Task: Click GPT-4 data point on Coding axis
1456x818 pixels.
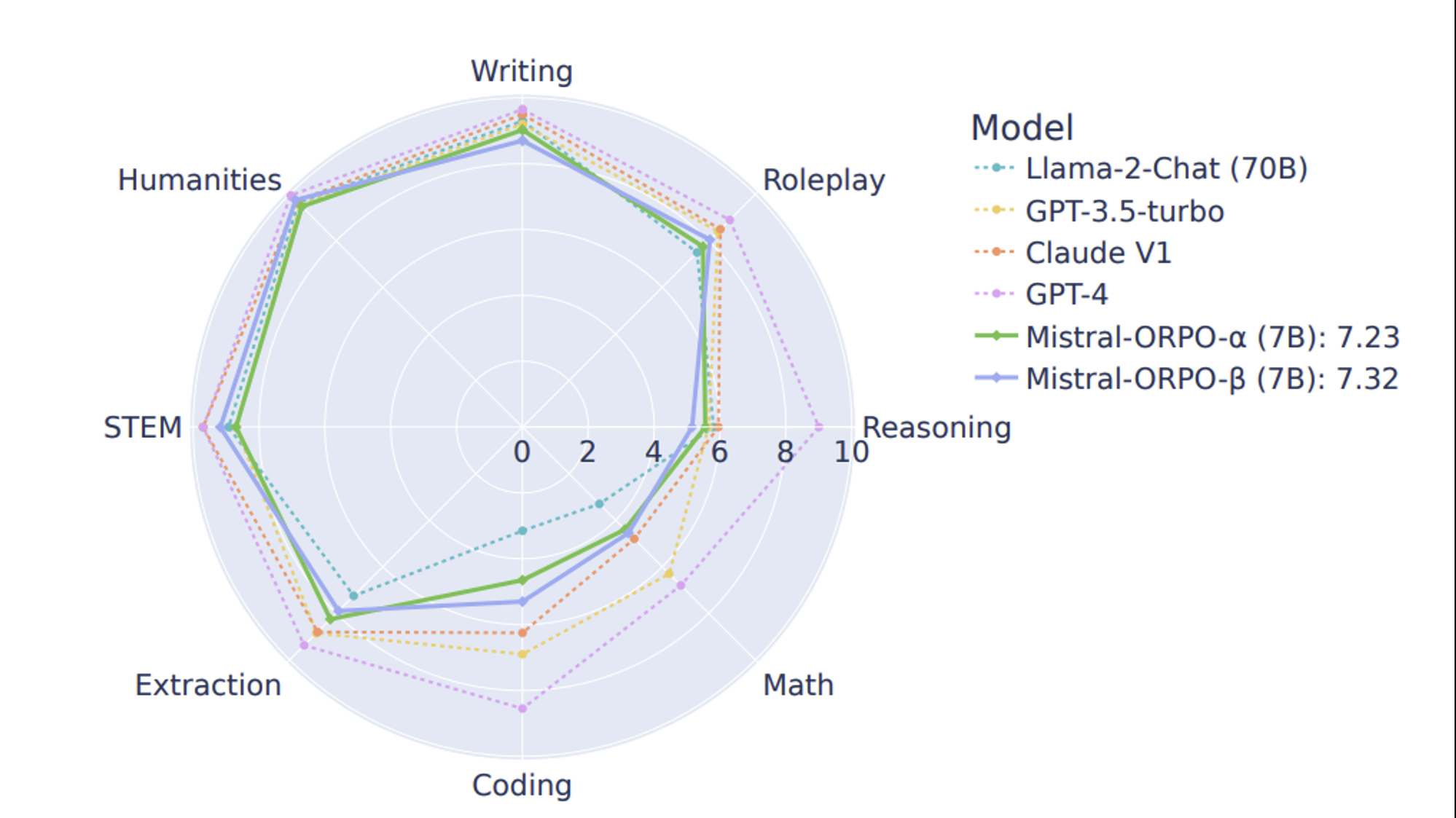Action: (x=522, y=708)
